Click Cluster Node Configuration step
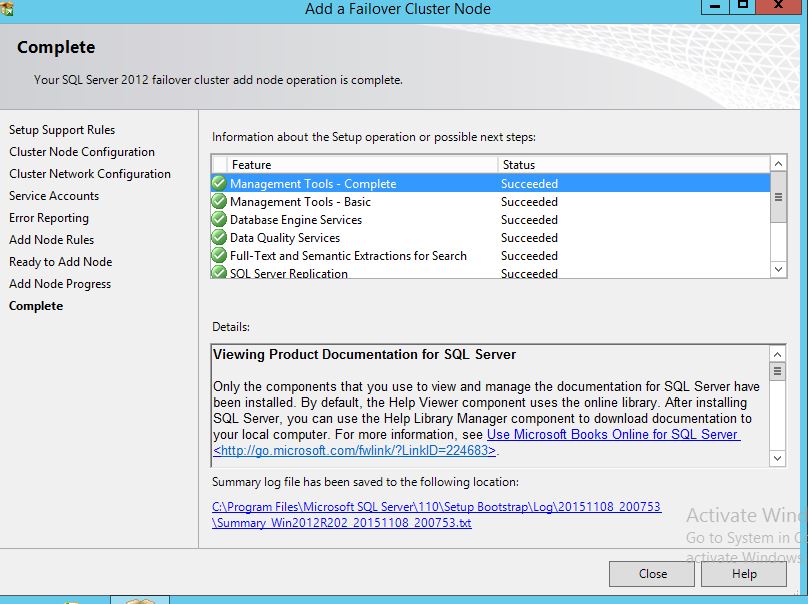The width and height of the screenshot is (808, 604). (82, 152)
